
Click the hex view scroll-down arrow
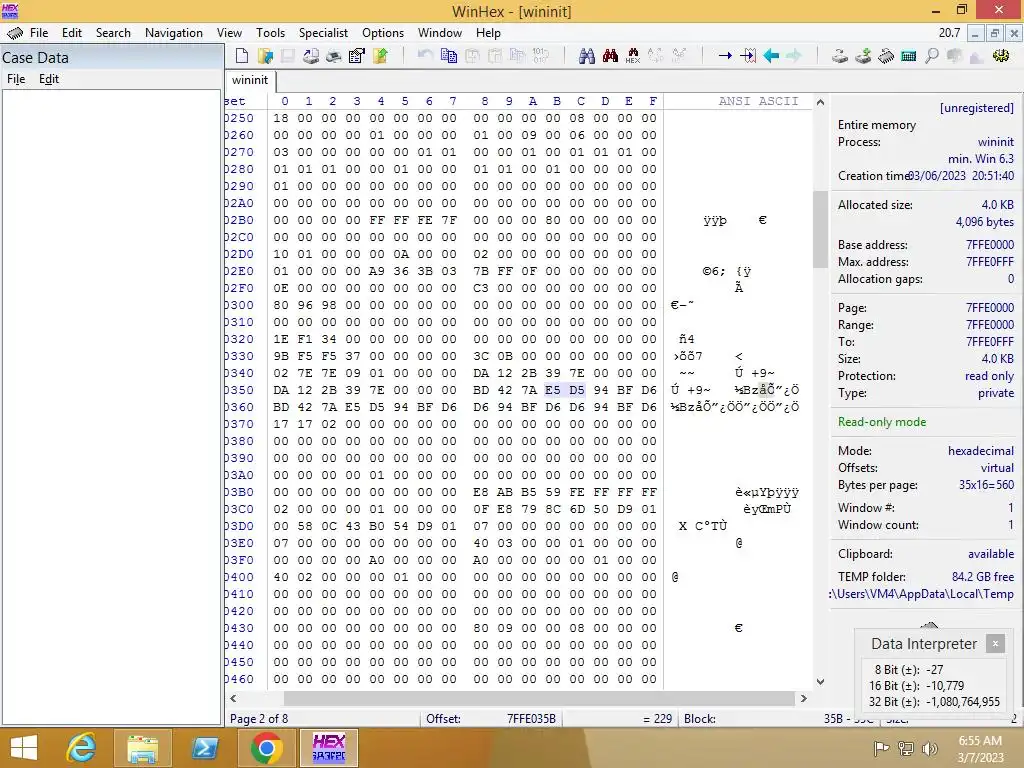click(x=820, y=681)
